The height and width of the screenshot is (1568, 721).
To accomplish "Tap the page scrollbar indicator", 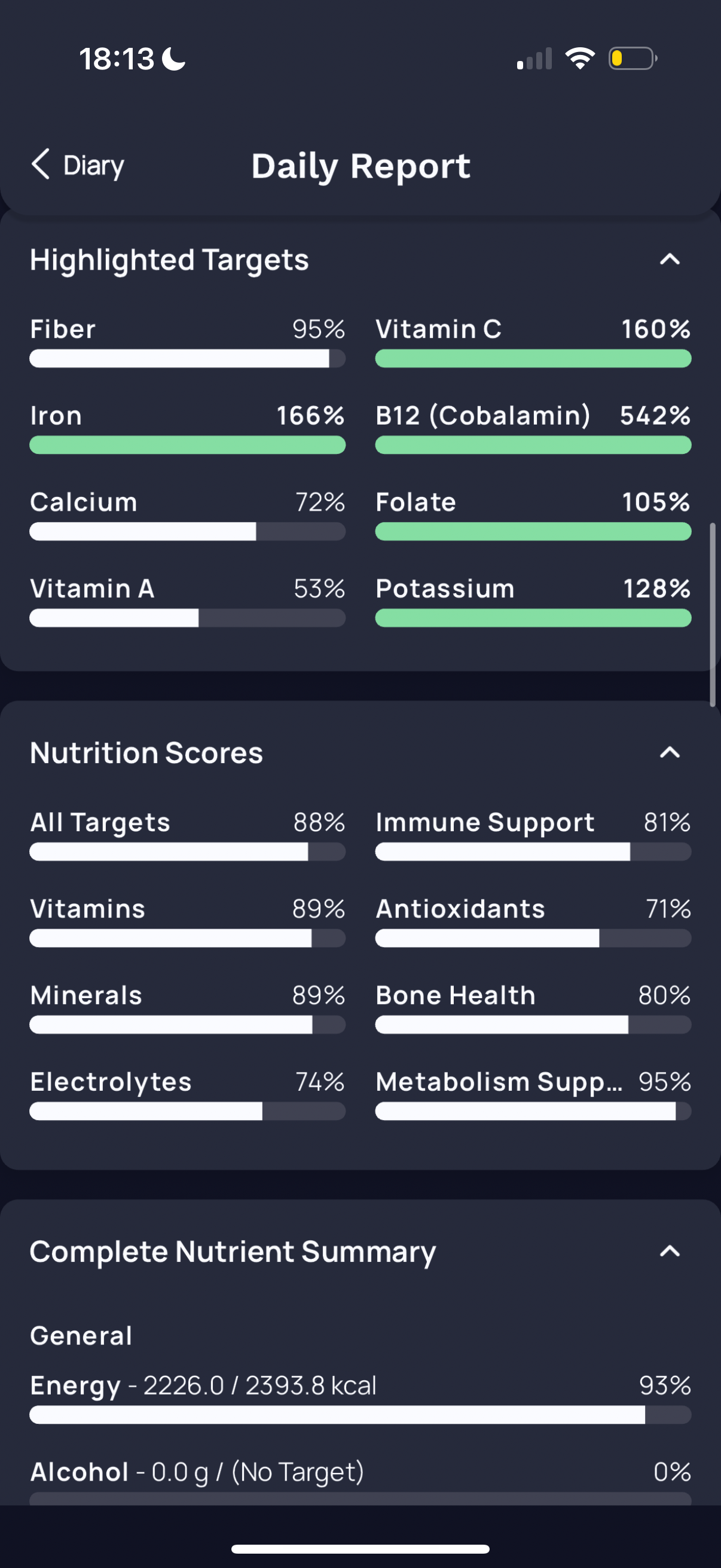I will 713,615.
